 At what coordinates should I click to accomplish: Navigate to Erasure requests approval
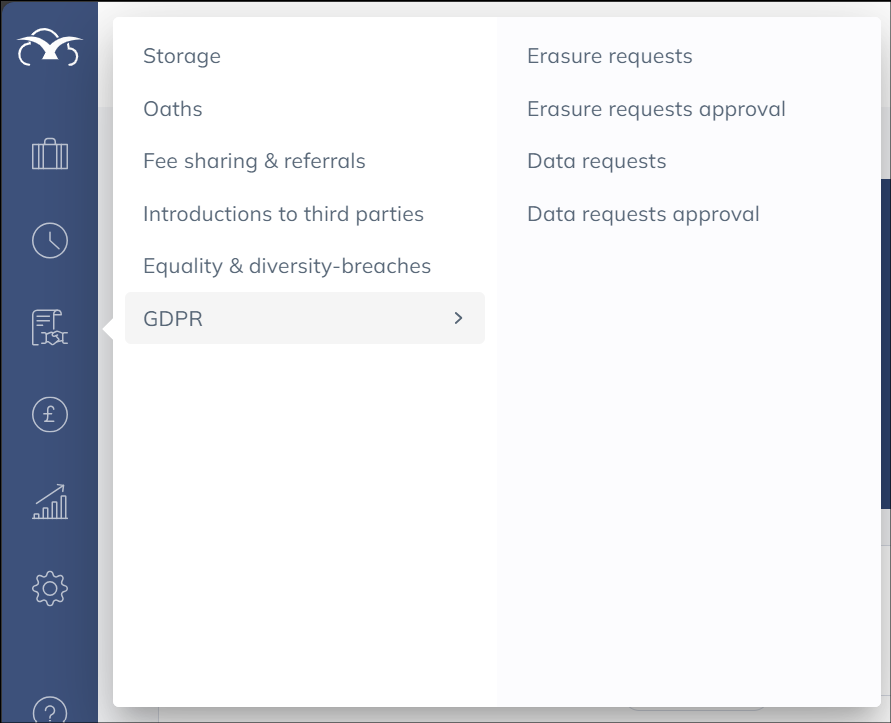pos(656,109)
